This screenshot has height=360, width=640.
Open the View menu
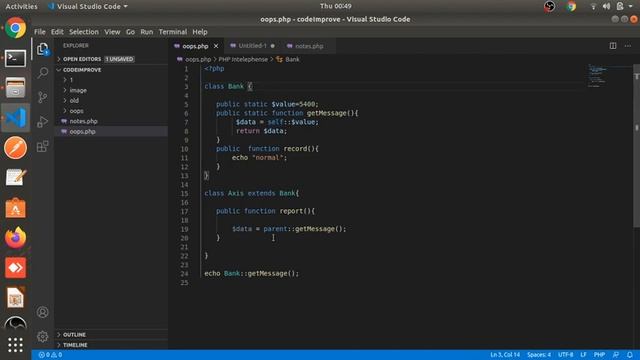point(112,32)
